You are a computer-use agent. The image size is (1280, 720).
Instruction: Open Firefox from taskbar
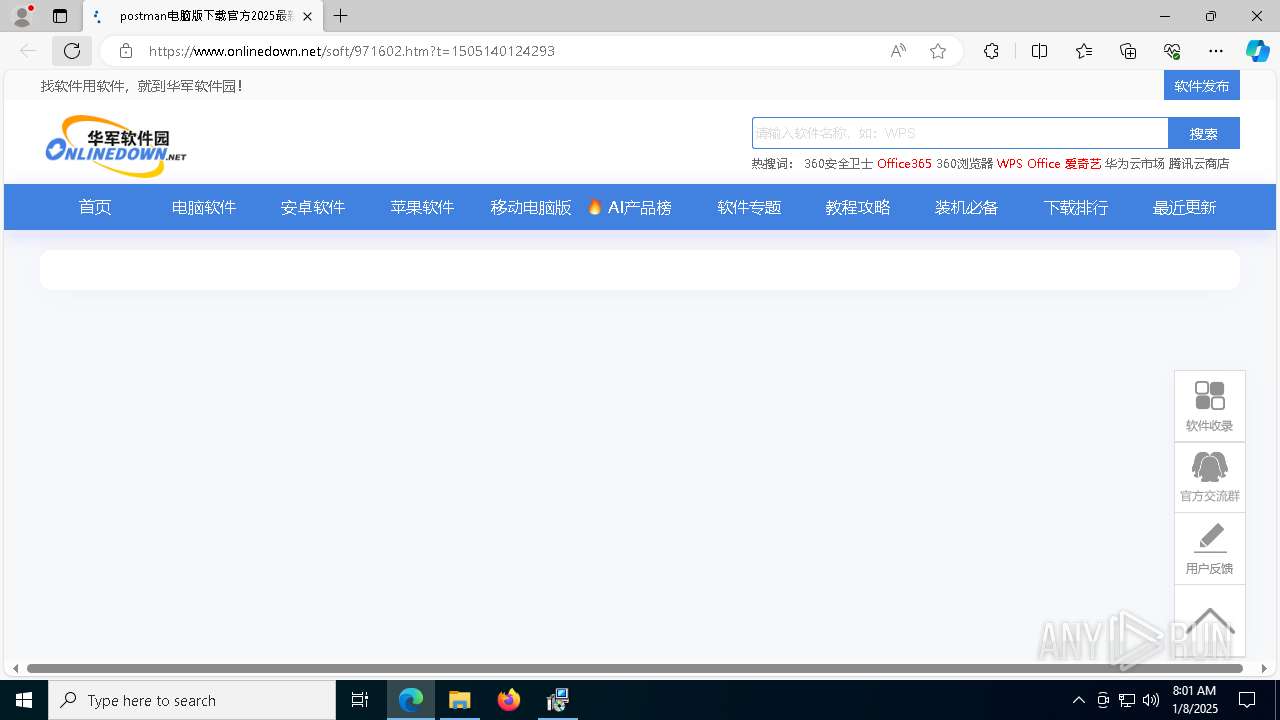pos(509,700)
